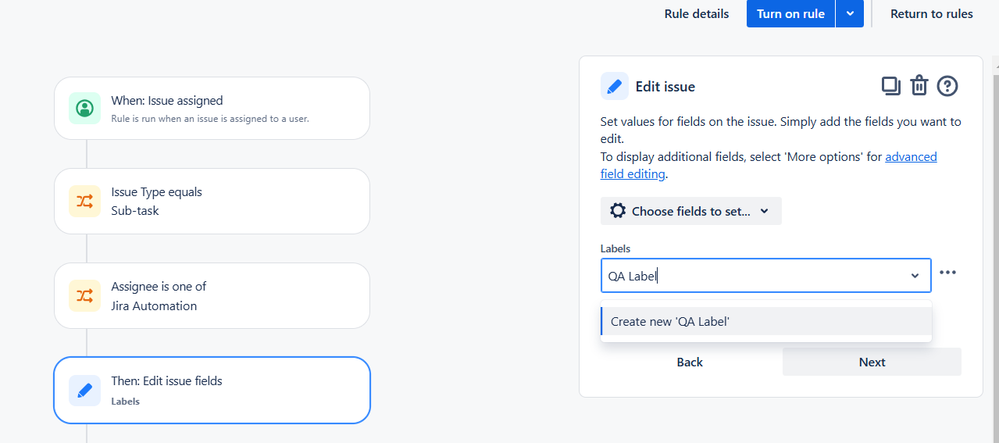This screenshot has width=999, height=443.
Task: Click the pencil icon in Then: Edit issue fields
Action: [84, 390]
